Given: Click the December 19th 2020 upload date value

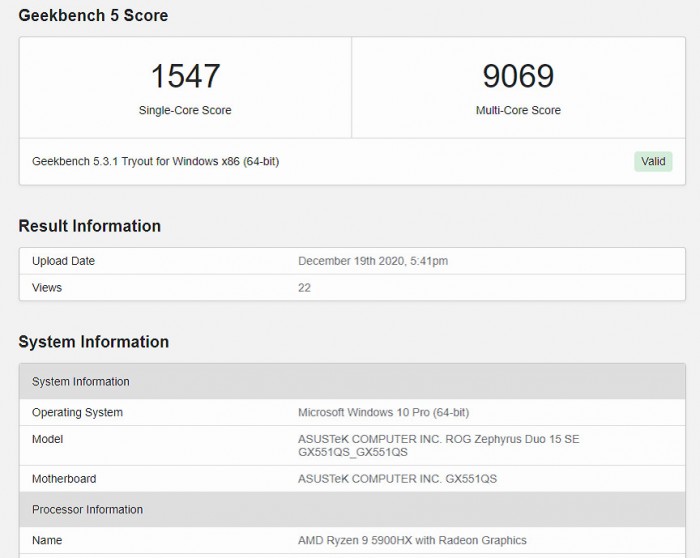Looking at the screenshot, I should 372,261.
